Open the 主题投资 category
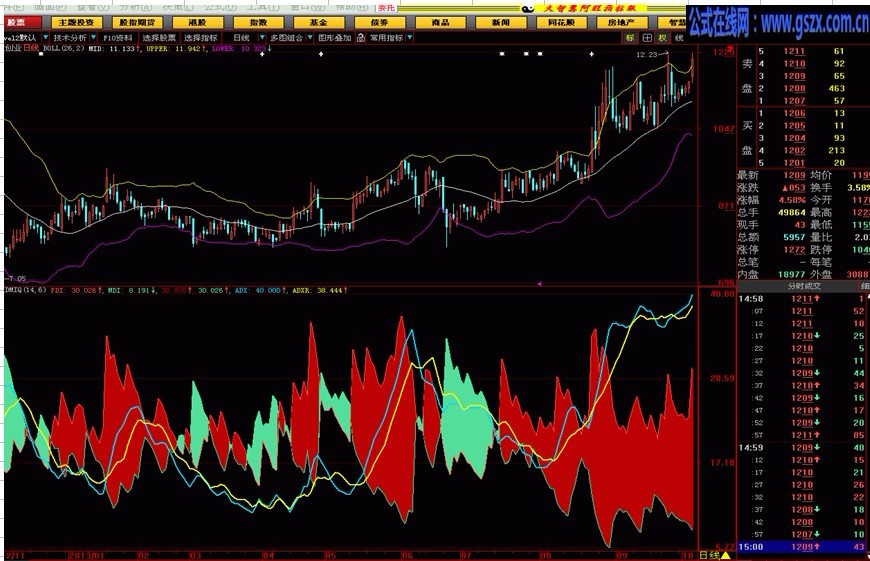 click(x=77, y=23)
